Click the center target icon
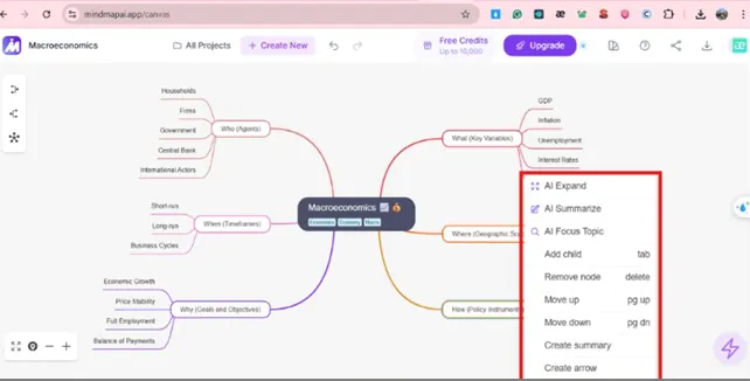 pos(33,346)
